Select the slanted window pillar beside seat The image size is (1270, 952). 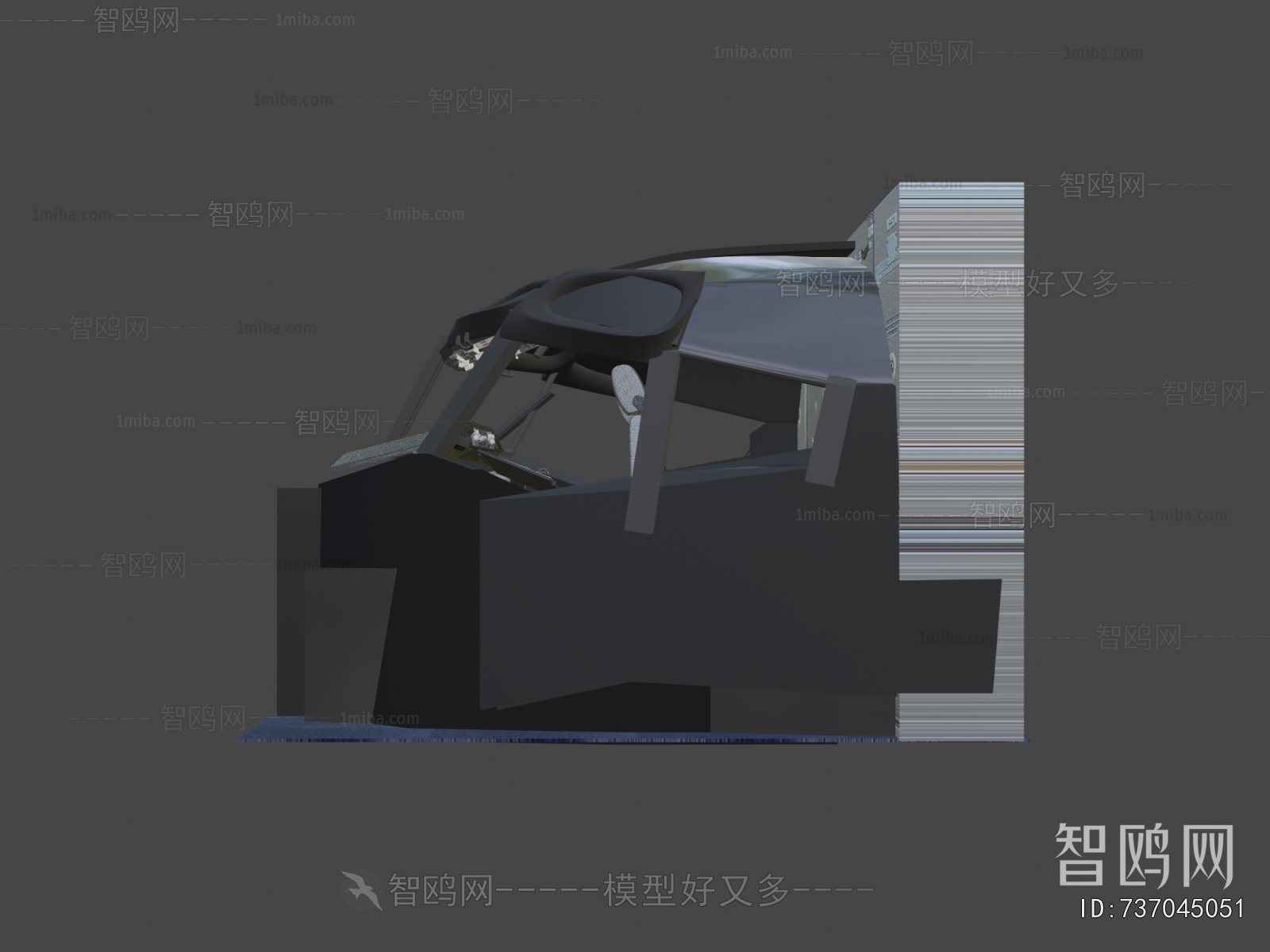[652, 452]
